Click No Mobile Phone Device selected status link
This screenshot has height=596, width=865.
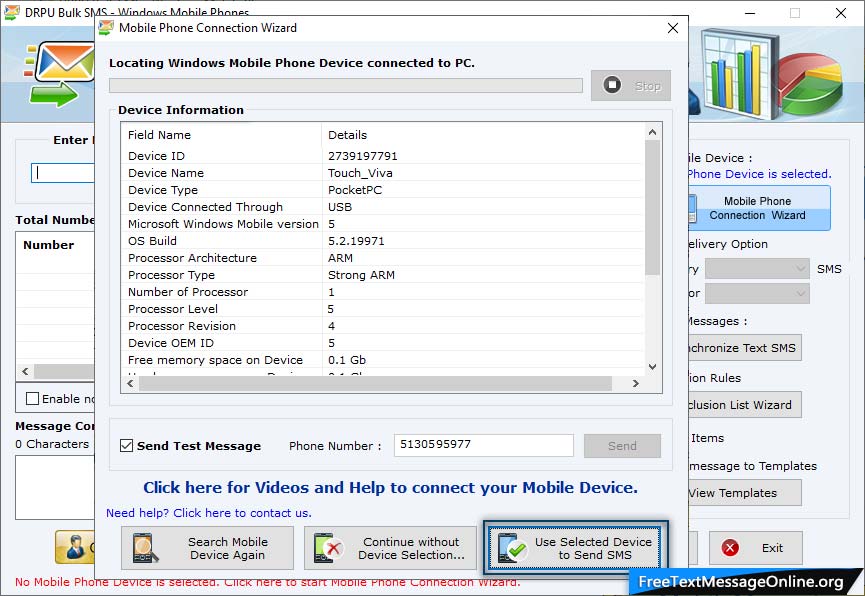point(268,583)
